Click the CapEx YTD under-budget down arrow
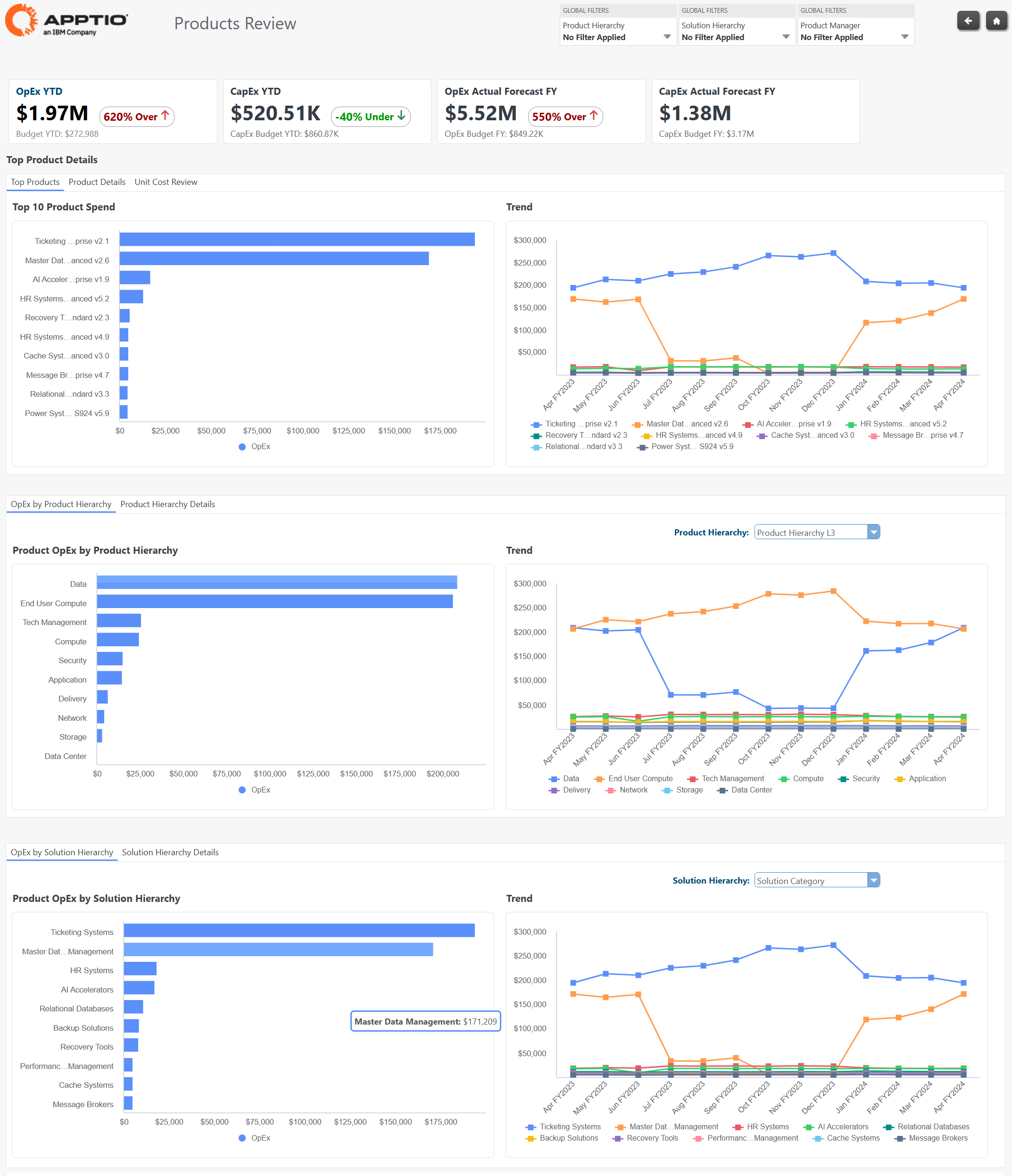 tap(402, 116)
